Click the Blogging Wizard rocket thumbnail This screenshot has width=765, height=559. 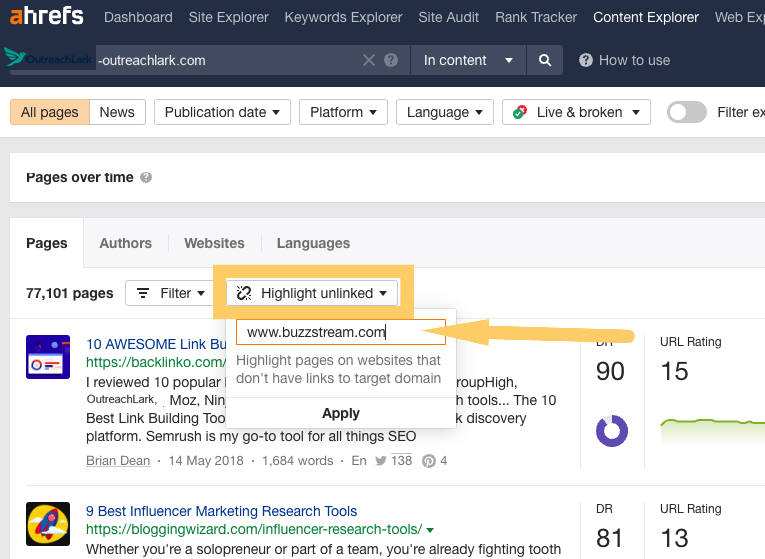point(48,524)
